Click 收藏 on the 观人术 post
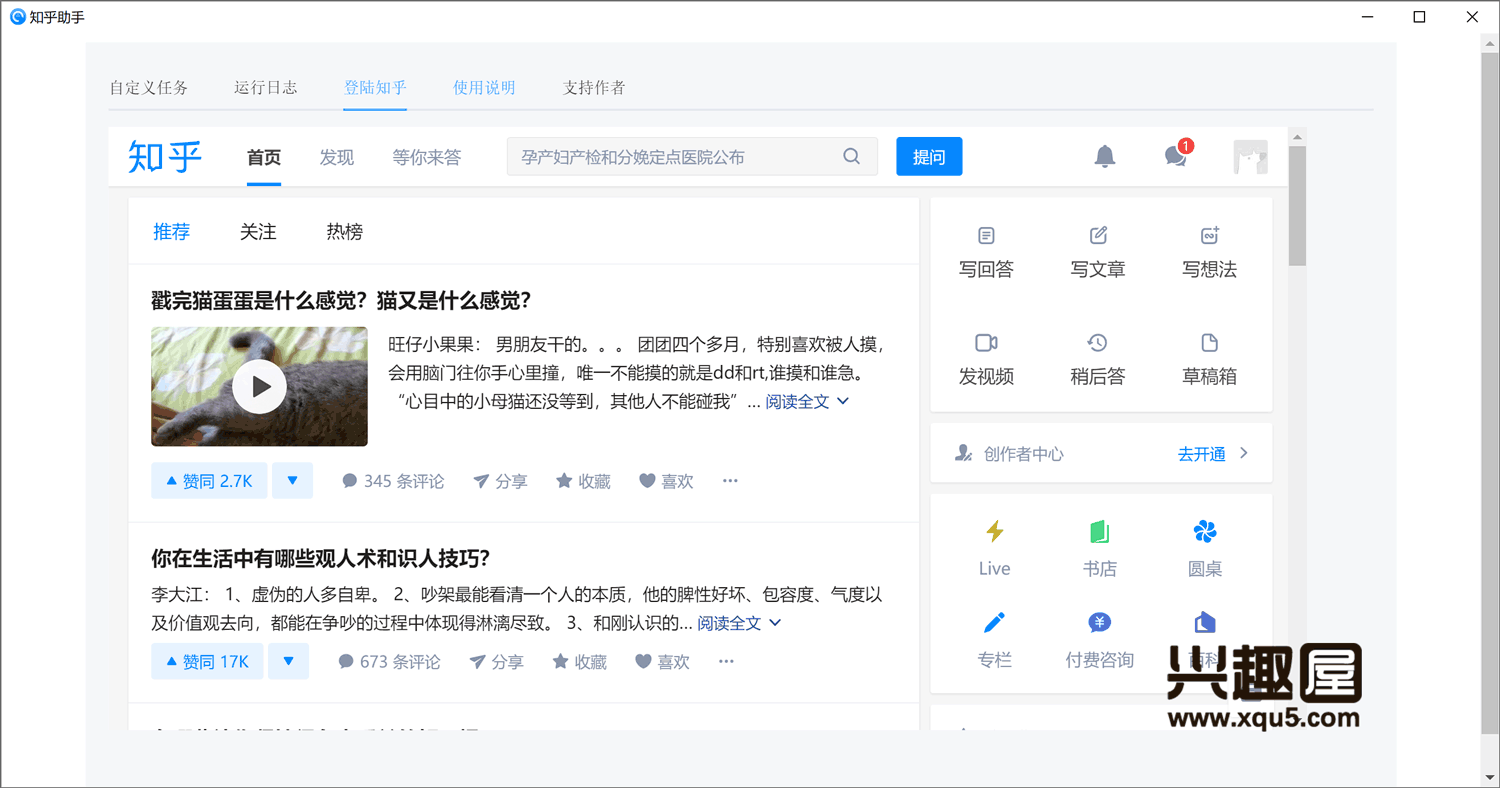 (x=580, y=662)
